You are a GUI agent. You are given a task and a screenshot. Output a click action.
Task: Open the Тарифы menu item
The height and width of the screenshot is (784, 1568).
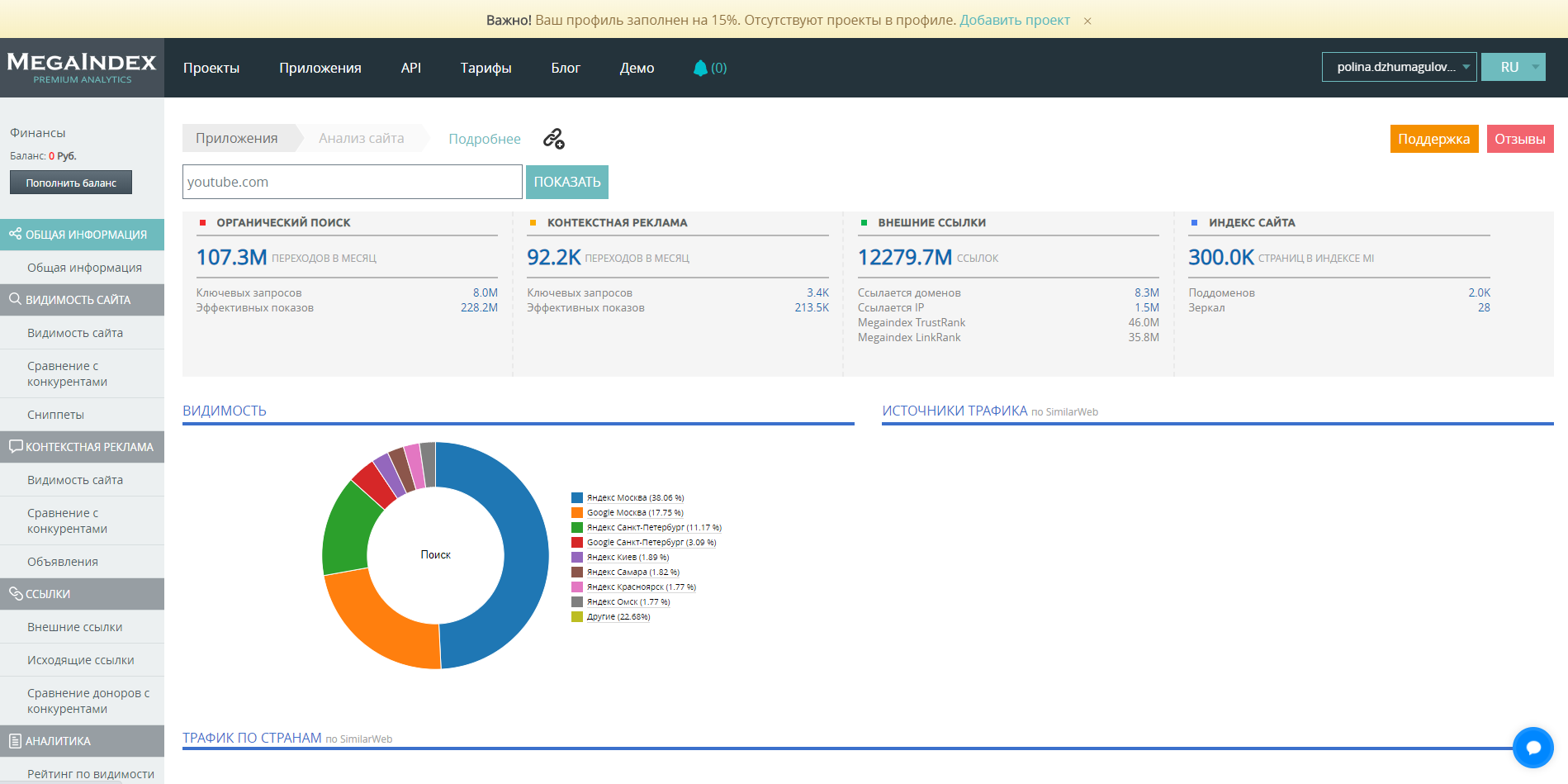tap(486, 68)
